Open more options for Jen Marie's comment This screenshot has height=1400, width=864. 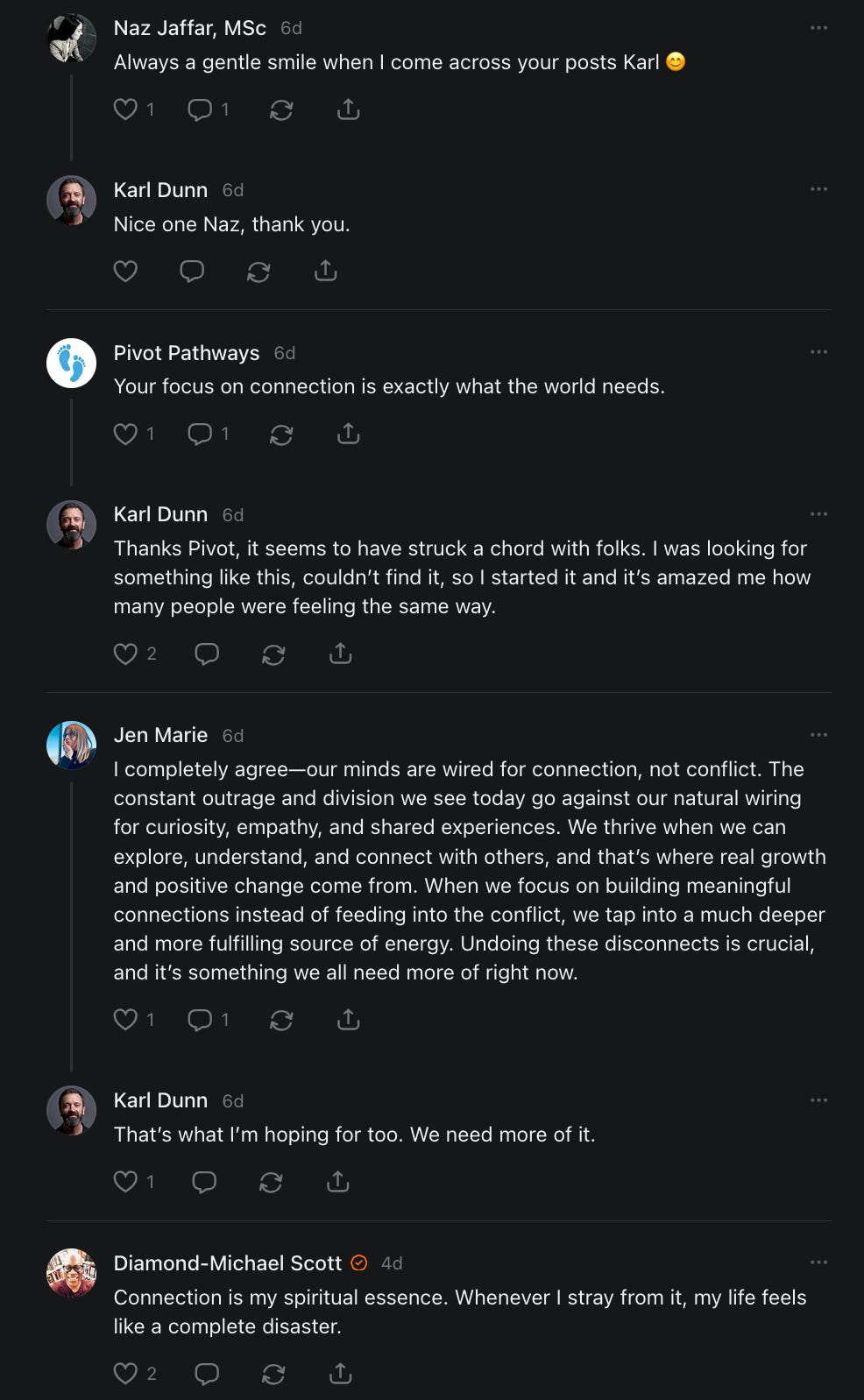tap(818, 735)
